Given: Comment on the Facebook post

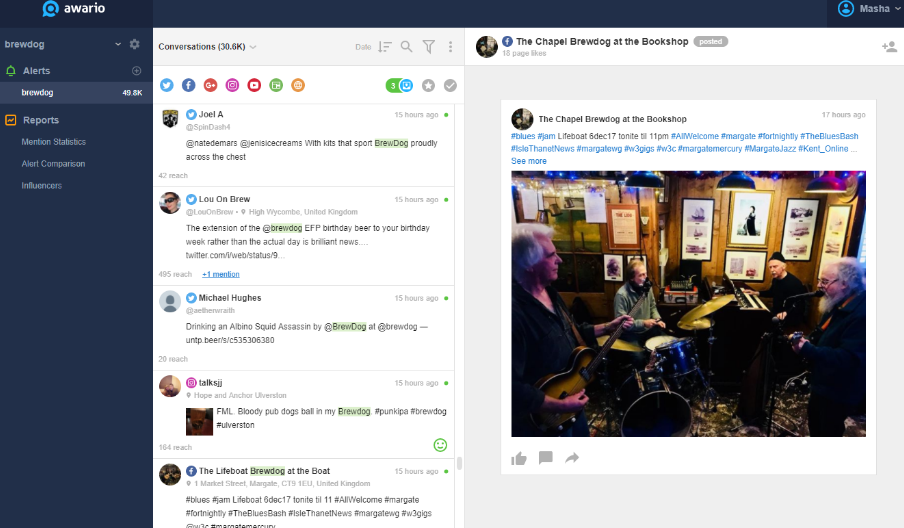Looking at the screenshot, I should (x=545, y=458).
